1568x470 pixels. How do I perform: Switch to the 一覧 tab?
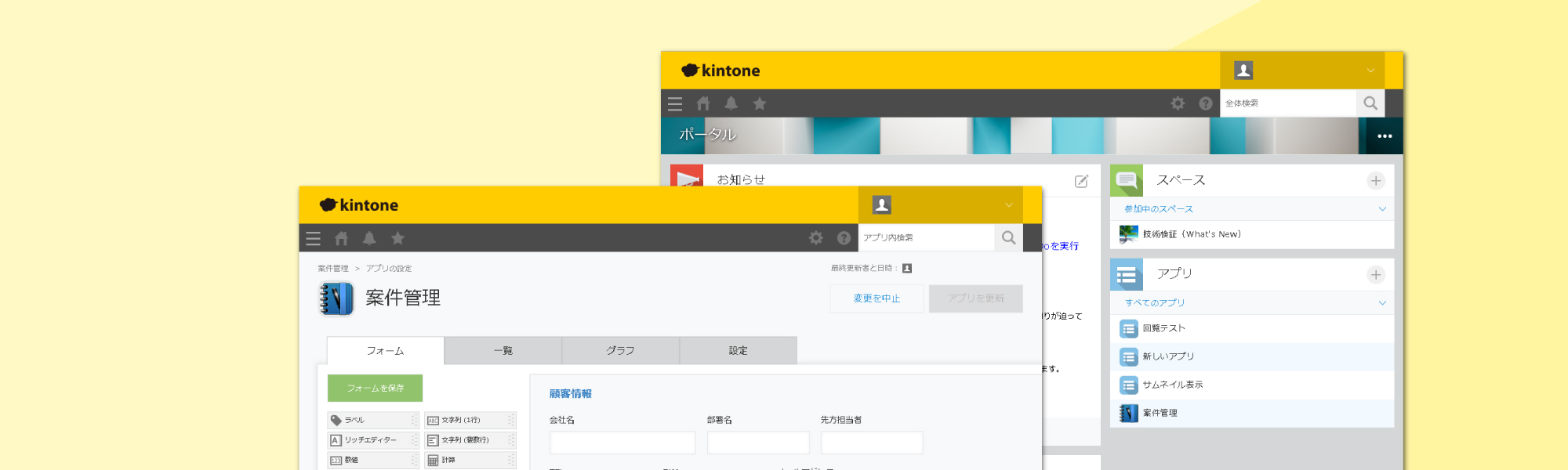[503, 351]
